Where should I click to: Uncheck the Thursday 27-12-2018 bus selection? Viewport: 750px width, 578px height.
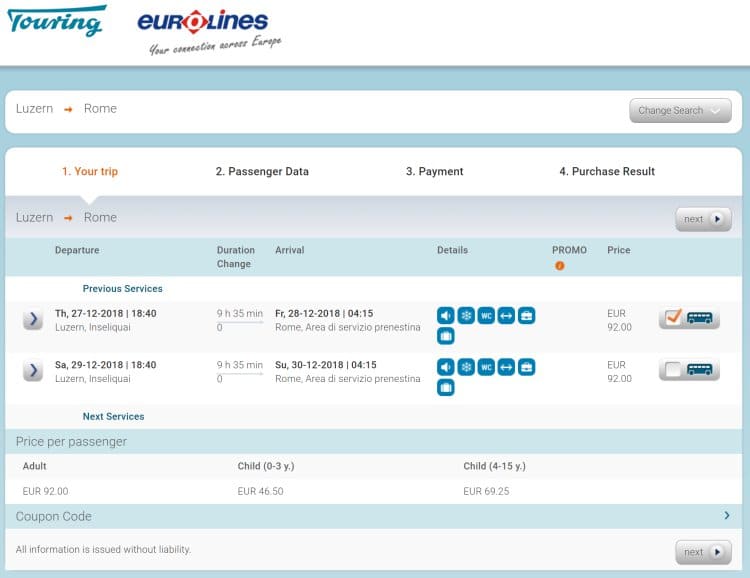coord(673,318)
